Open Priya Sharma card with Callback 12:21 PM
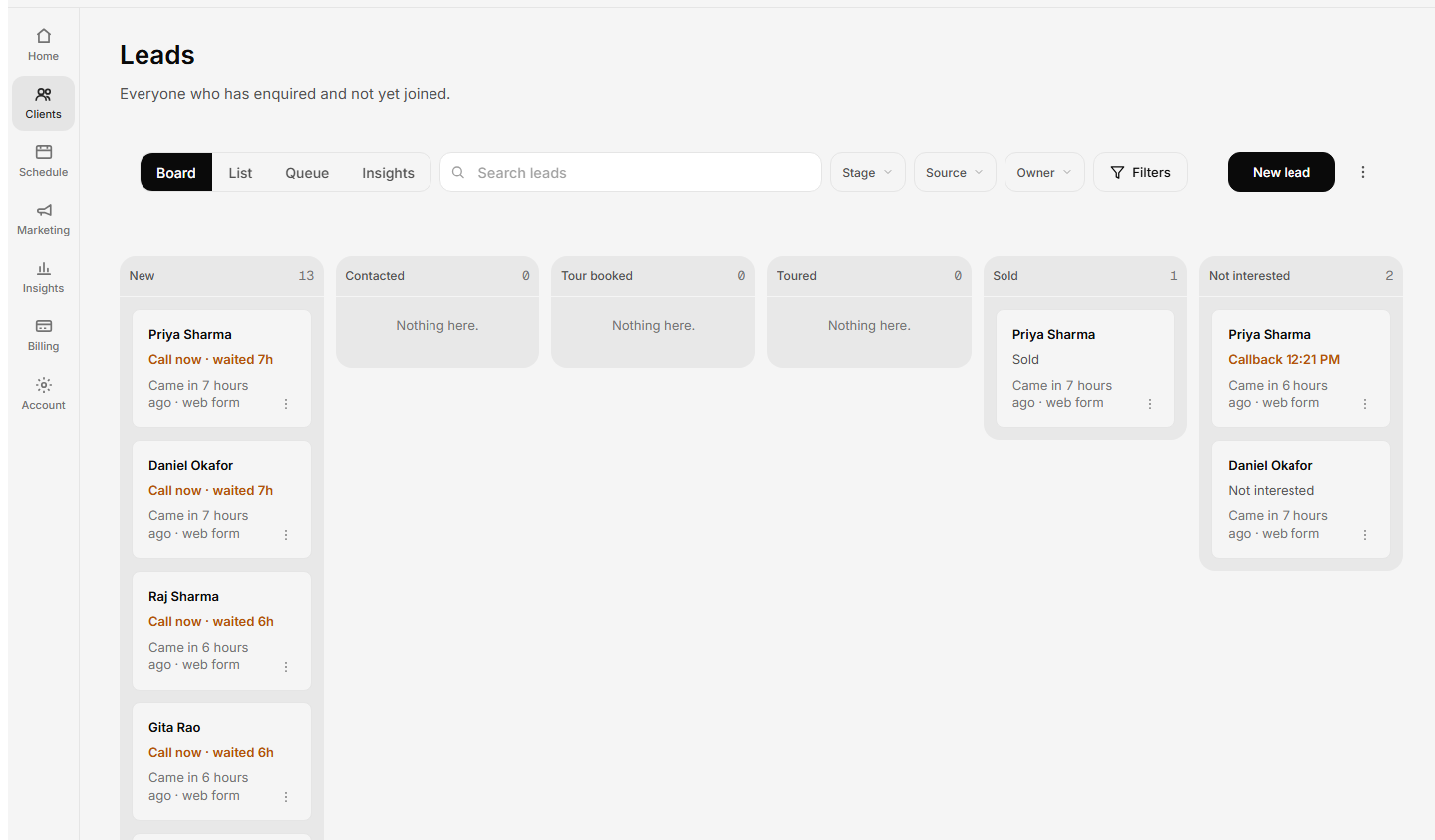This screenshot has height=840, width=1435. click(1300, 369)
